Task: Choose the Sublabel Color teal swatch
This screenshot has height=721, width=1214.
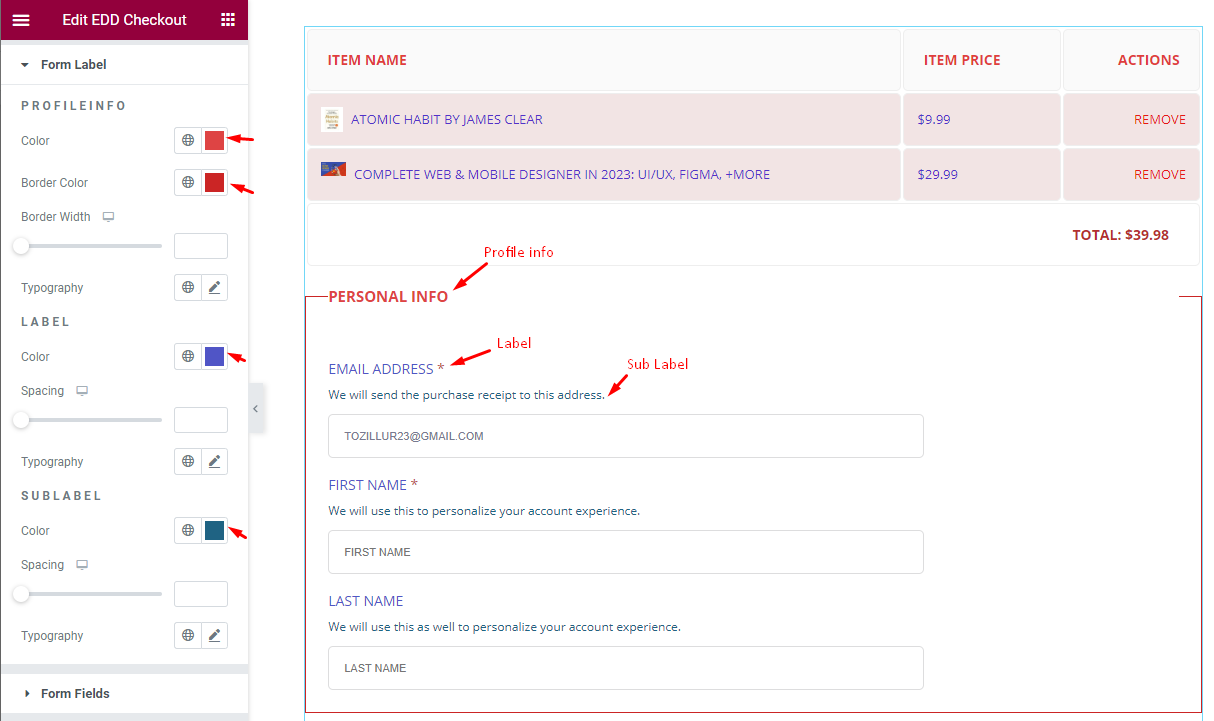Action: pyautogui.click(x=214, y=530)
